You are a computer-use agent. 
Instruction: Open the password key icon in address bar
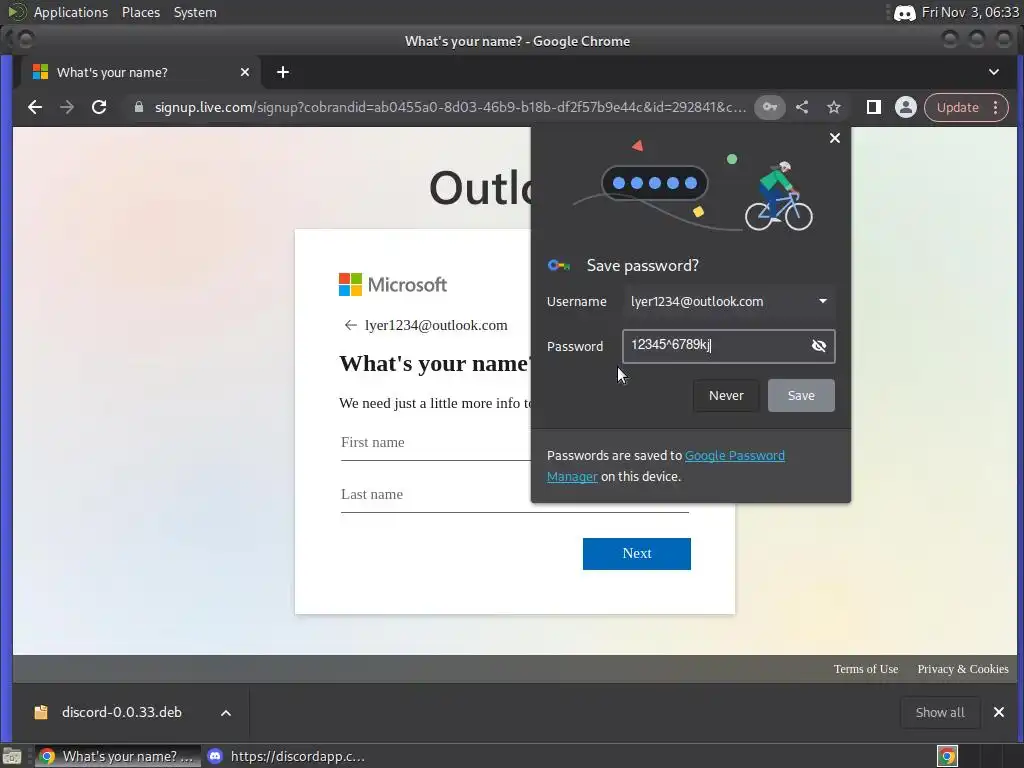770,107
